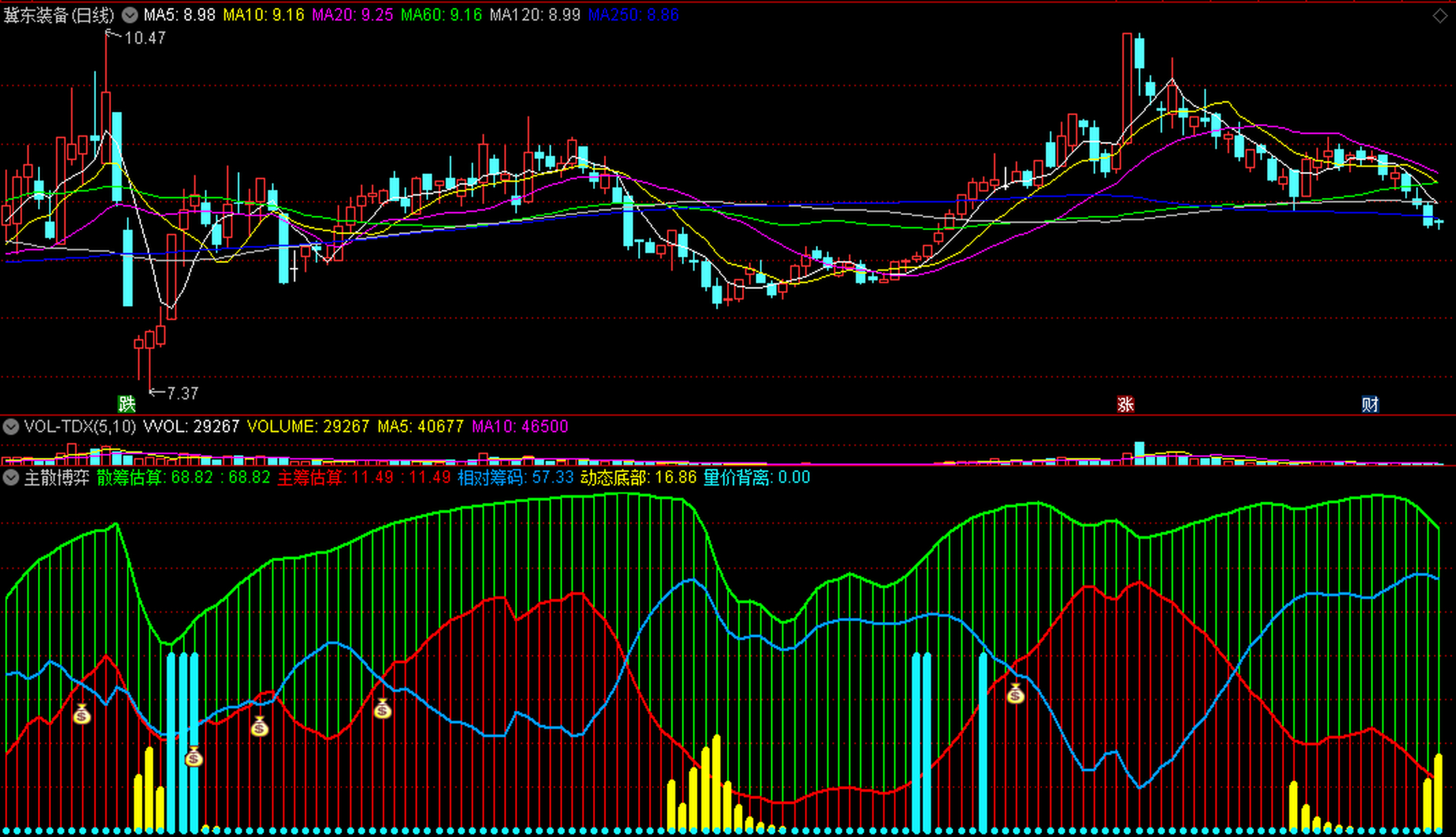Click the blue 财 marker icon

(x=1370, y=404)
